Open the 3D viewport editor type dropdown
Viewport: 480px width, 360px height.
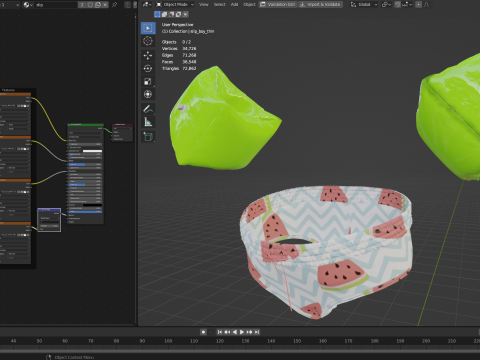point(147,4)
